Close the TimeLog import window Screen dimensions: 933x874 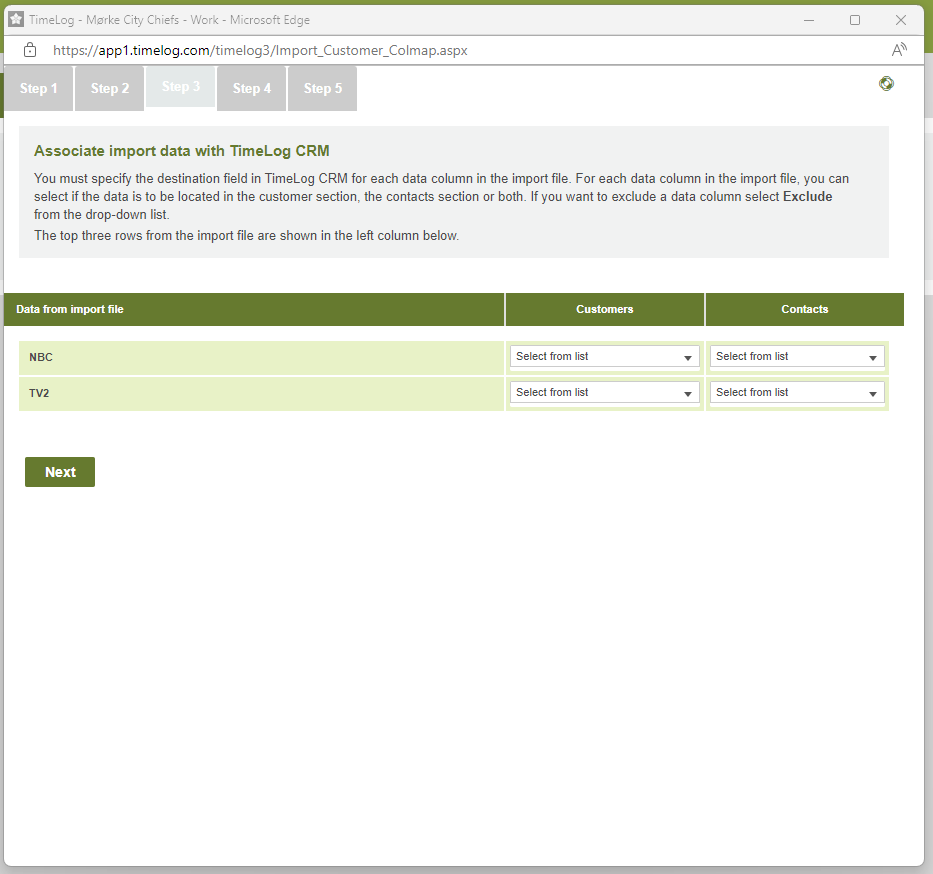coord(900,20)
